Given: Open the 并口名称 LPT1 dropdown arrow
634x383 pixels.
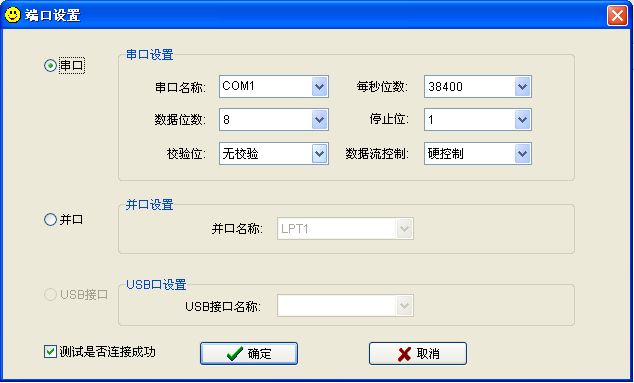Looking at the screenshot, I should tap(404, 229).
